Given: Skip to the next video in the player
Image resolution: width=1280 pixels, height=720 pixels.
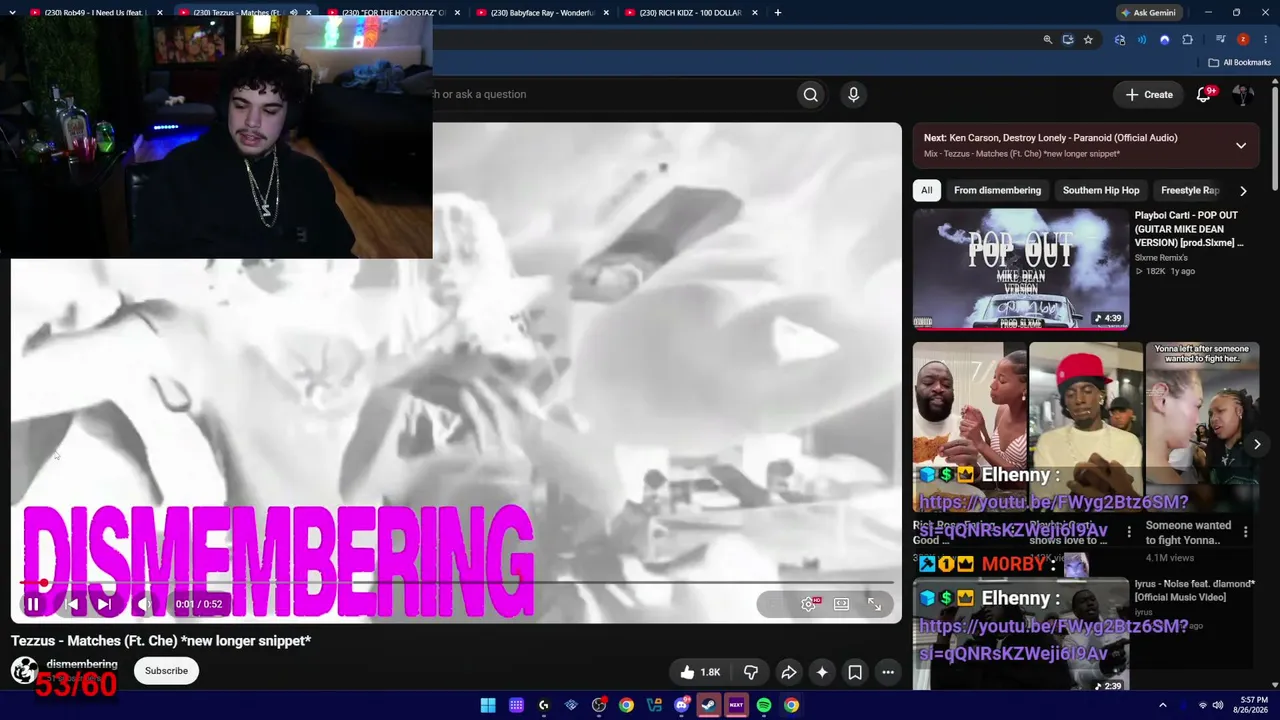Looking at the screenshot, I should [104, 604].
